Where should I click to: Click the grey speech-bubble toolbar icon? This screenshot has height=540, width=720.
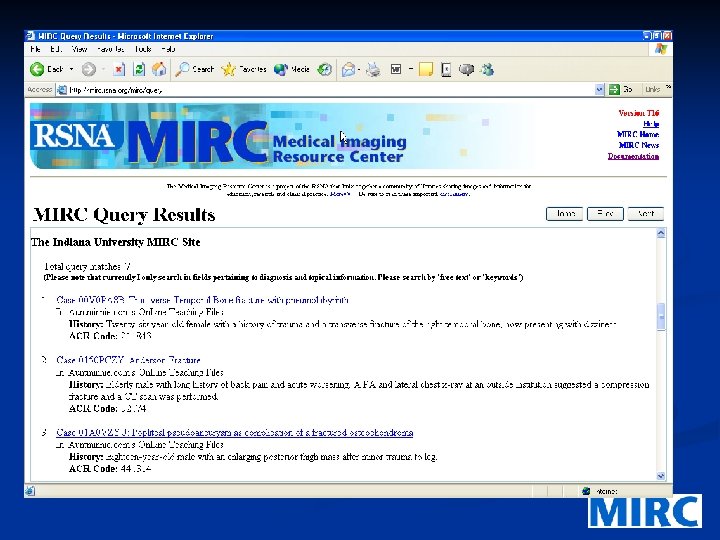click(x=467, y=69)
